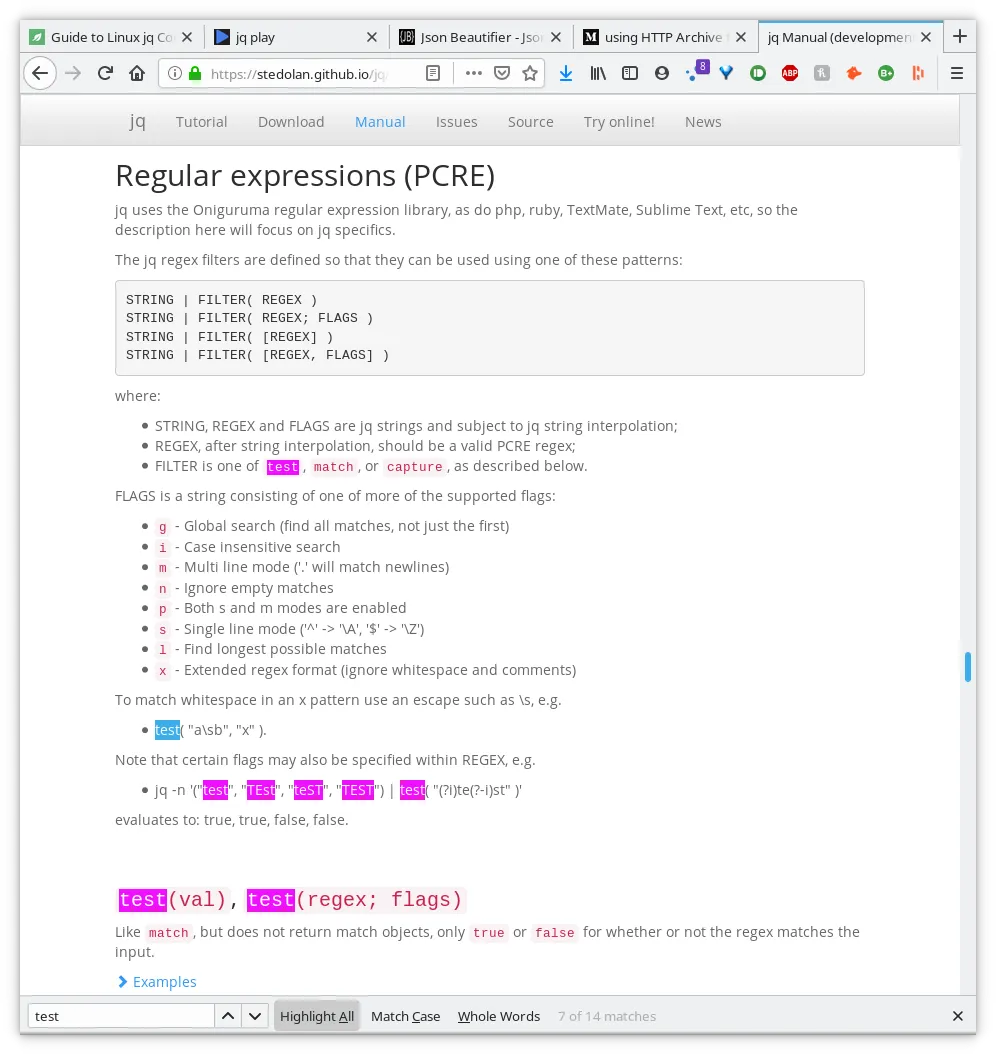This screenshot has width=996, height=1055.
Task: Click the highlighted match code word
Action: tap(333, 467)
